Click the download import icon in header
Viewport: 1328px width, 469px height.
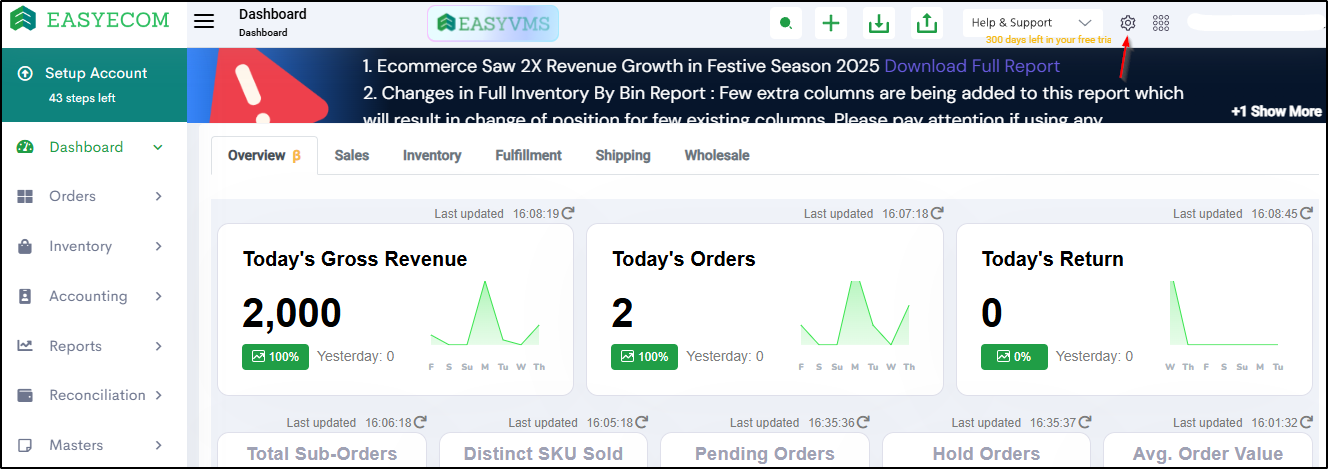(x=879, y=23)
